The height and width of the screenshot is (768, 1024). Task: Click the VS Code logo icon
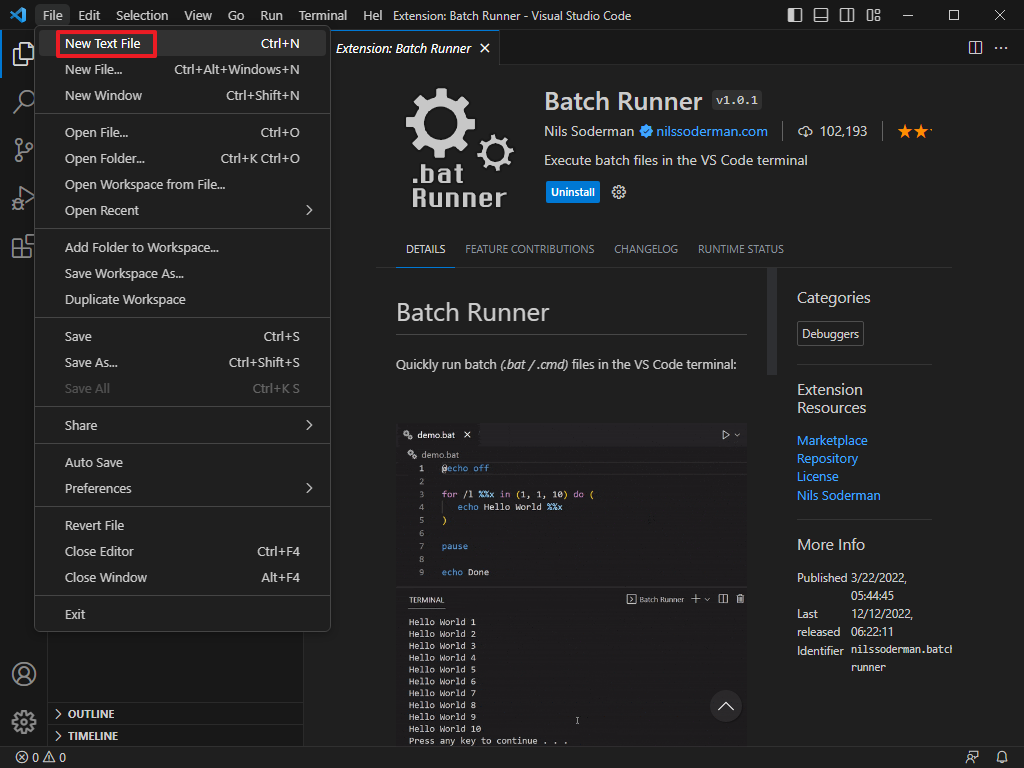point(18,14)
